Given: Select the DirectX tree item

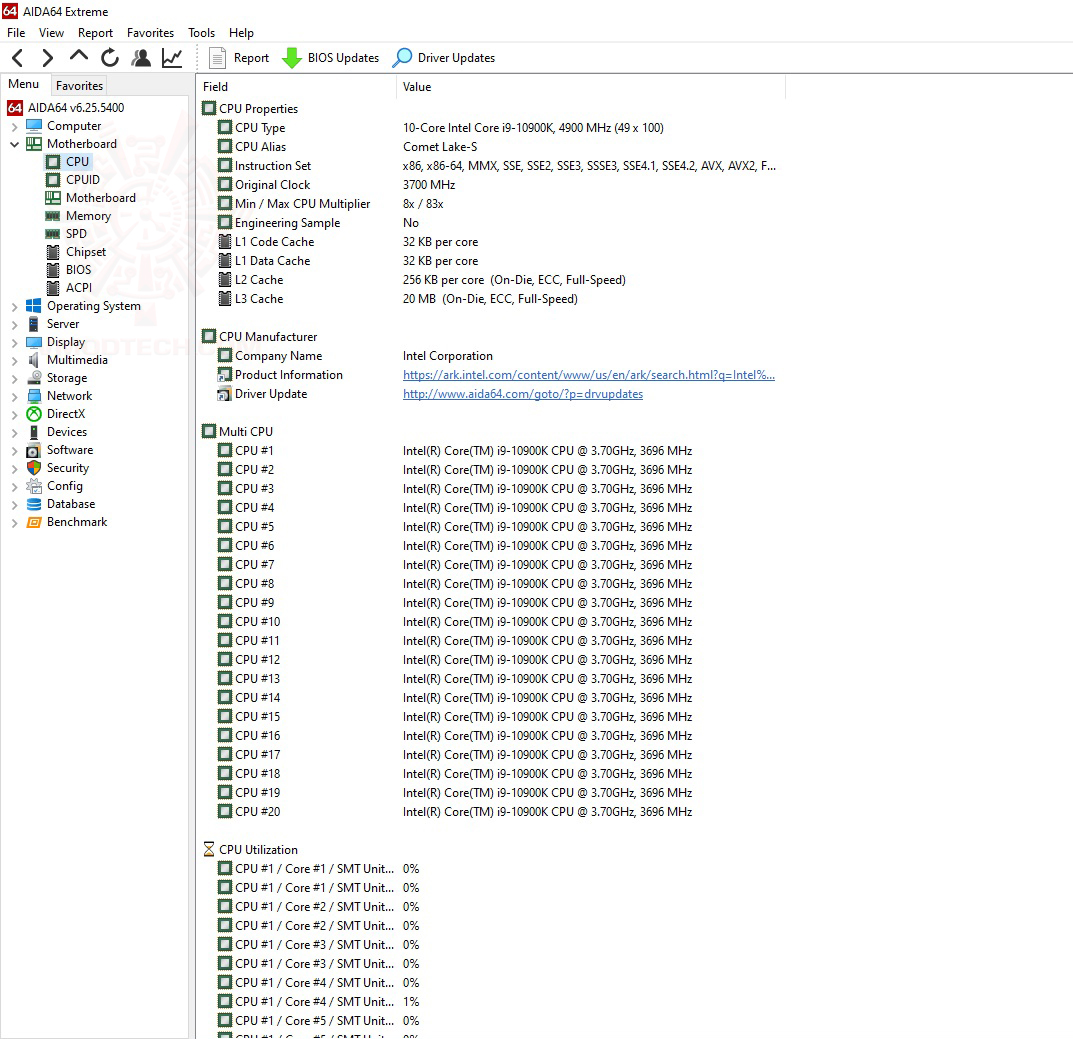Looking at the screenshot, I should tap(56, 414).
